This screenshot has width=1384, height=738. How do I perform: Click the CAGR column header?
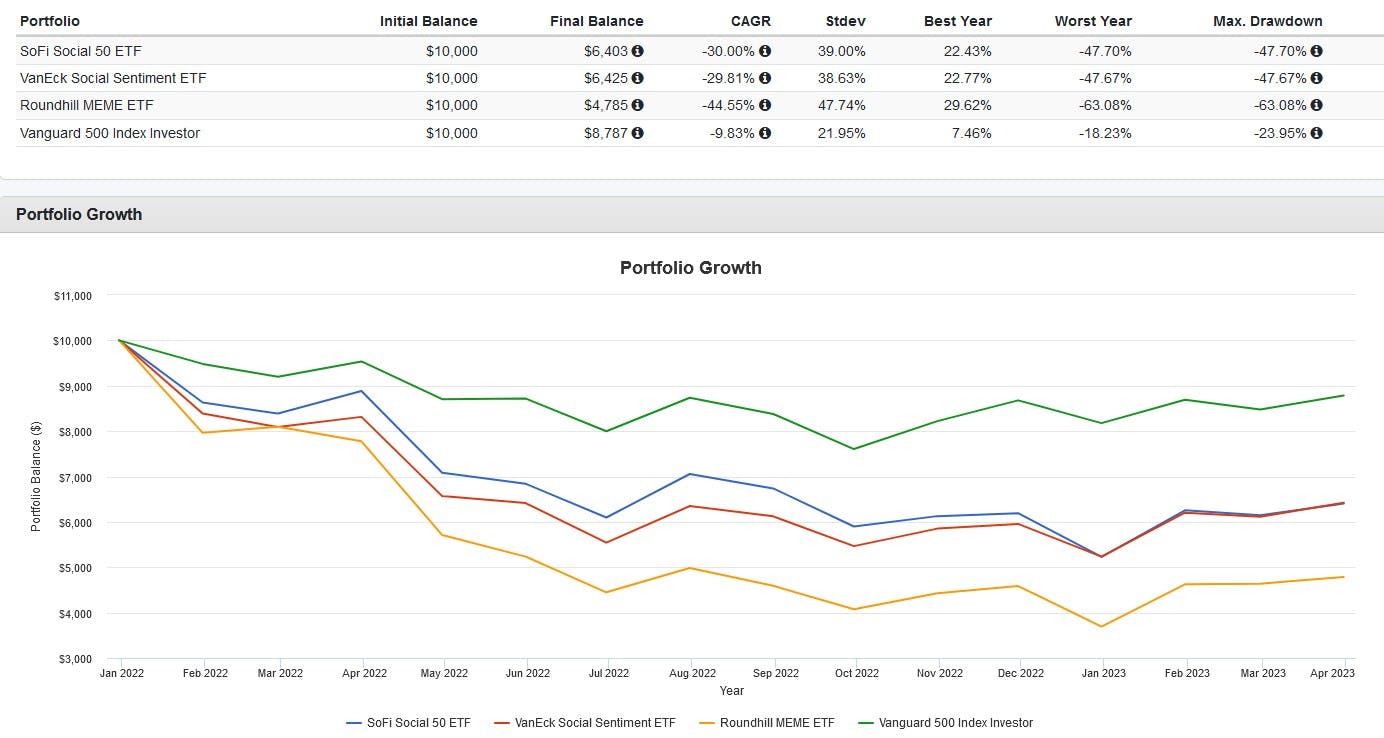pos(750,21)
